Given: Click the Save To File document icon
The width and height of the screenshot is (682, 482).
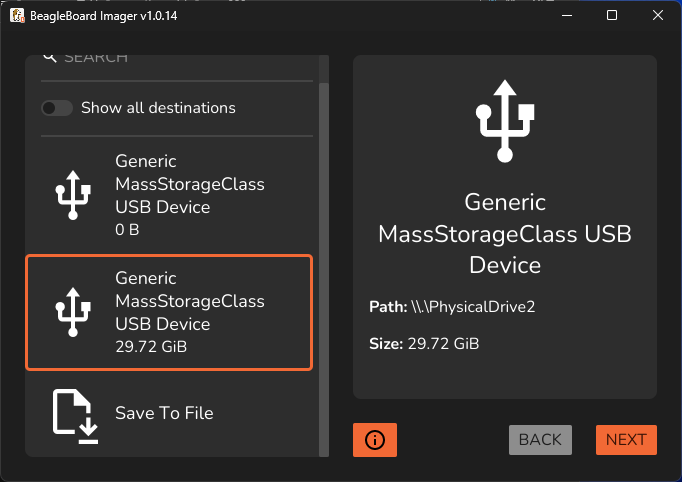Looking at the screenshot, I should coord(75,416).
